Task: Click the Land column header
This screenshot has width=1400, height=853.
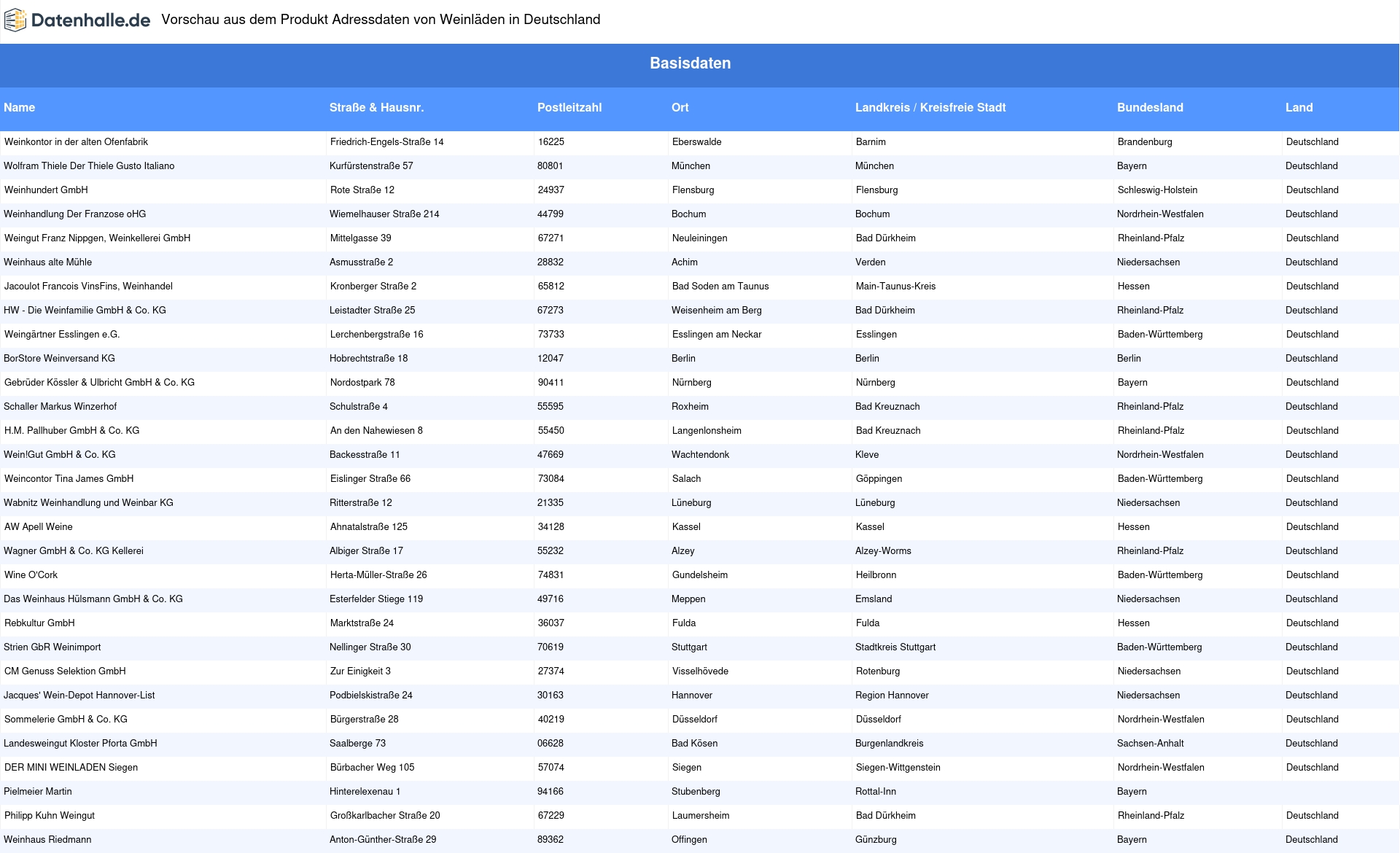Action: [1298, 108]
